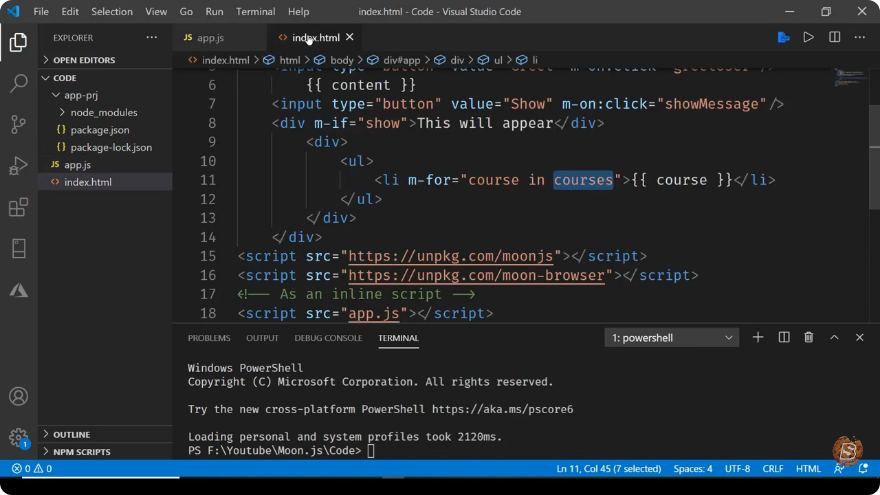Expand the OUTLINE section
This screenshot has height=495, width=880.
[x=71, y=434]
